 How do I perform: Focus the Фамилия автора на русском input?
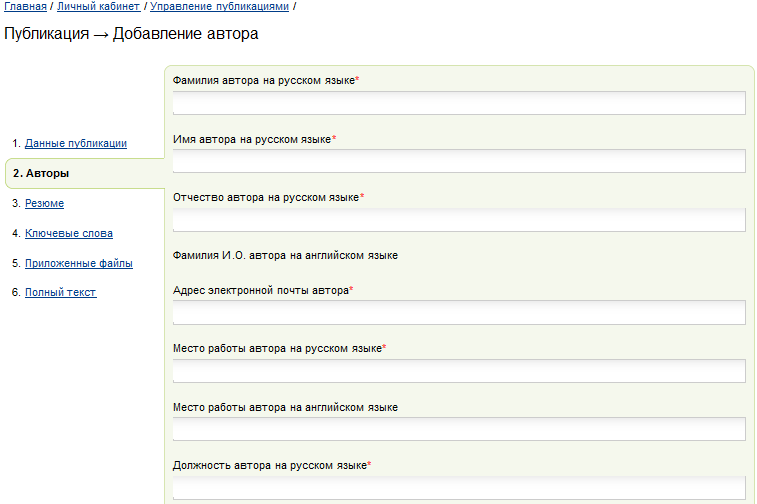pos(459,103)
